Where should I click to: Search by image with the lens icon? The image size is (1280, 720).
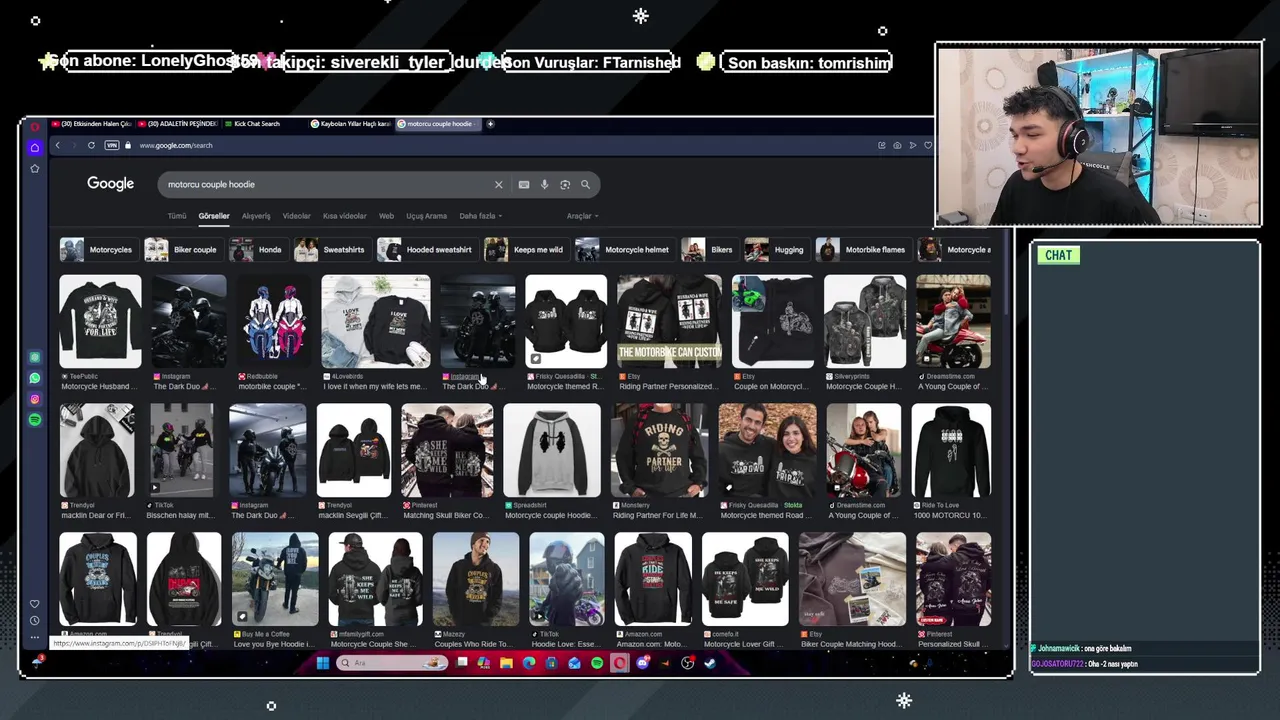click(x=565, y=184)
